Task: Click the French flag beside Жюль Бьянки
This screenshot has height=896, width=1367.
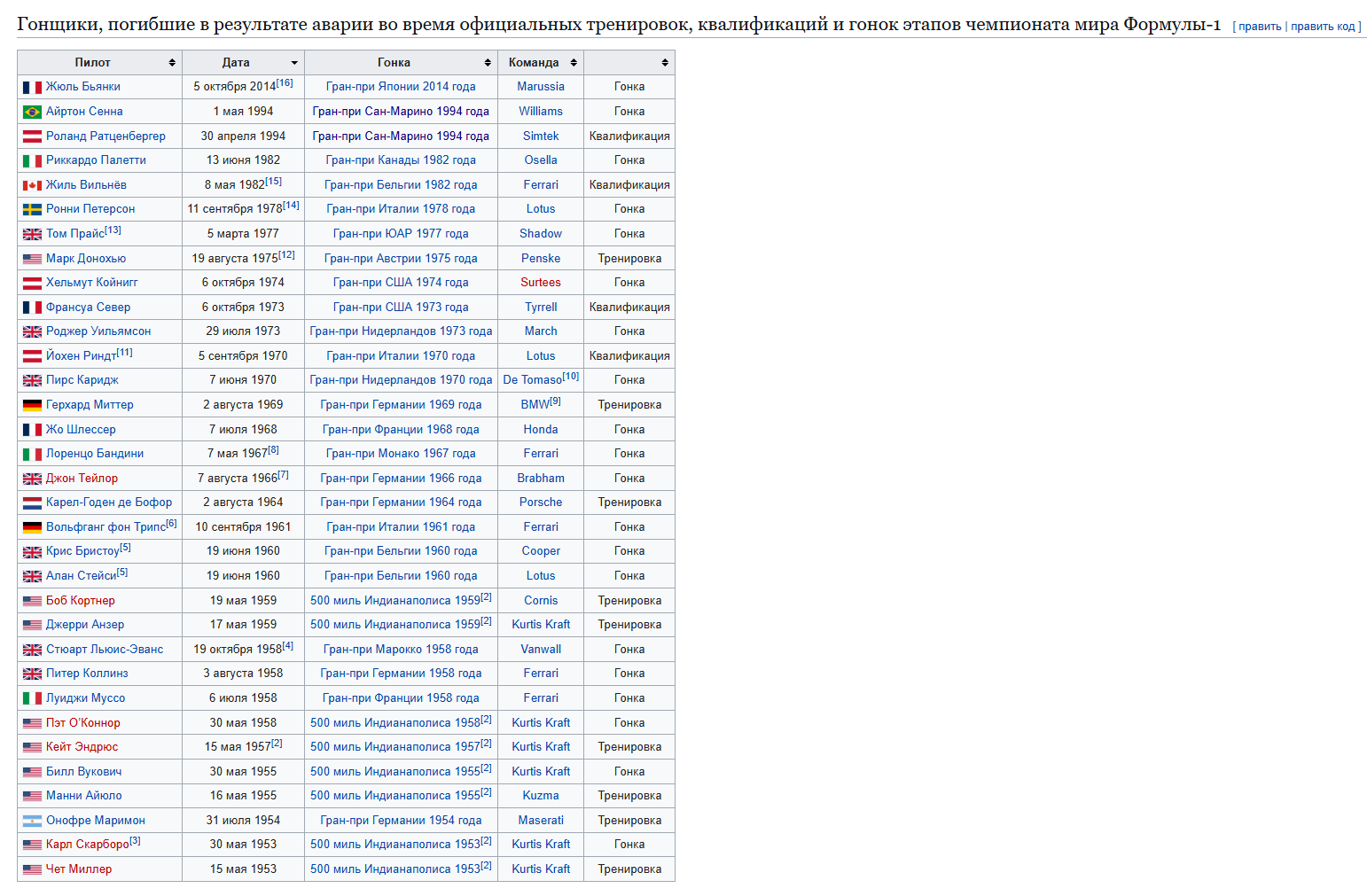Action: (32, 87)
